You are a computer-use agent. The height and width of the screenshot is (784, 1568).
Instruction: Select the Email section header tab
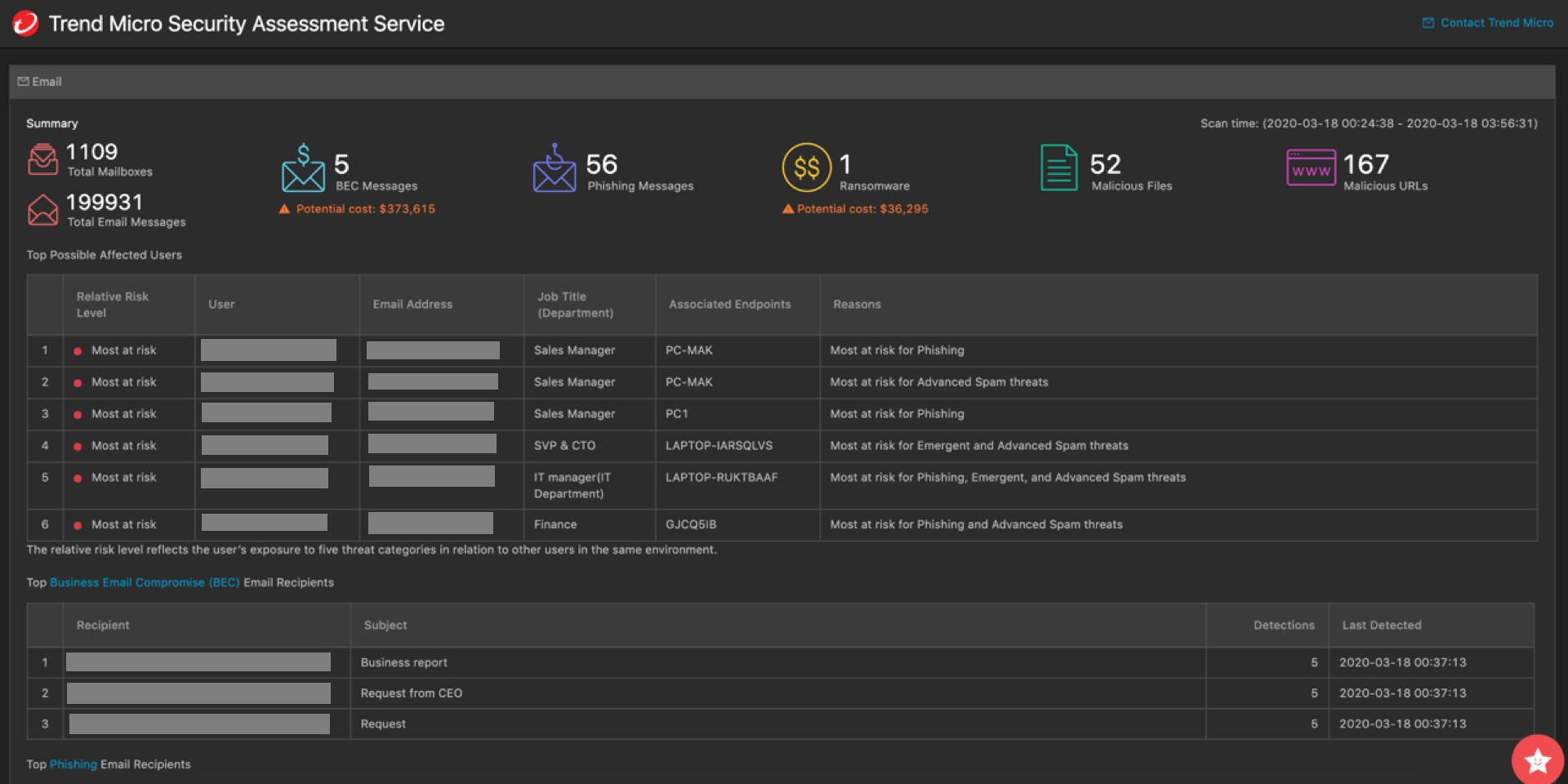(41, 82)
